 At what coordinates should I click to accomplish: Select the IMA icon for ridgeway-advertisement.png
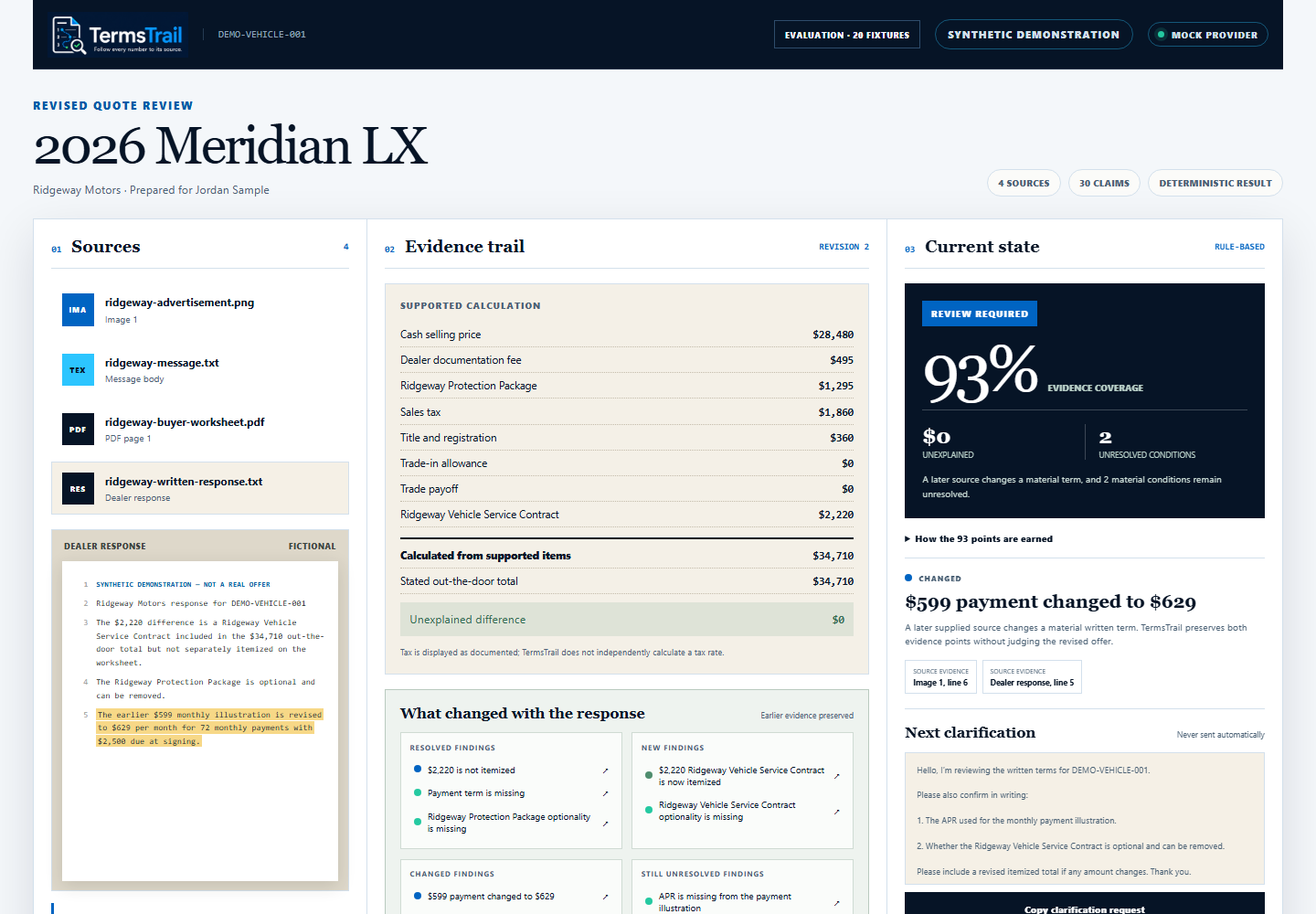pos(78,310)
